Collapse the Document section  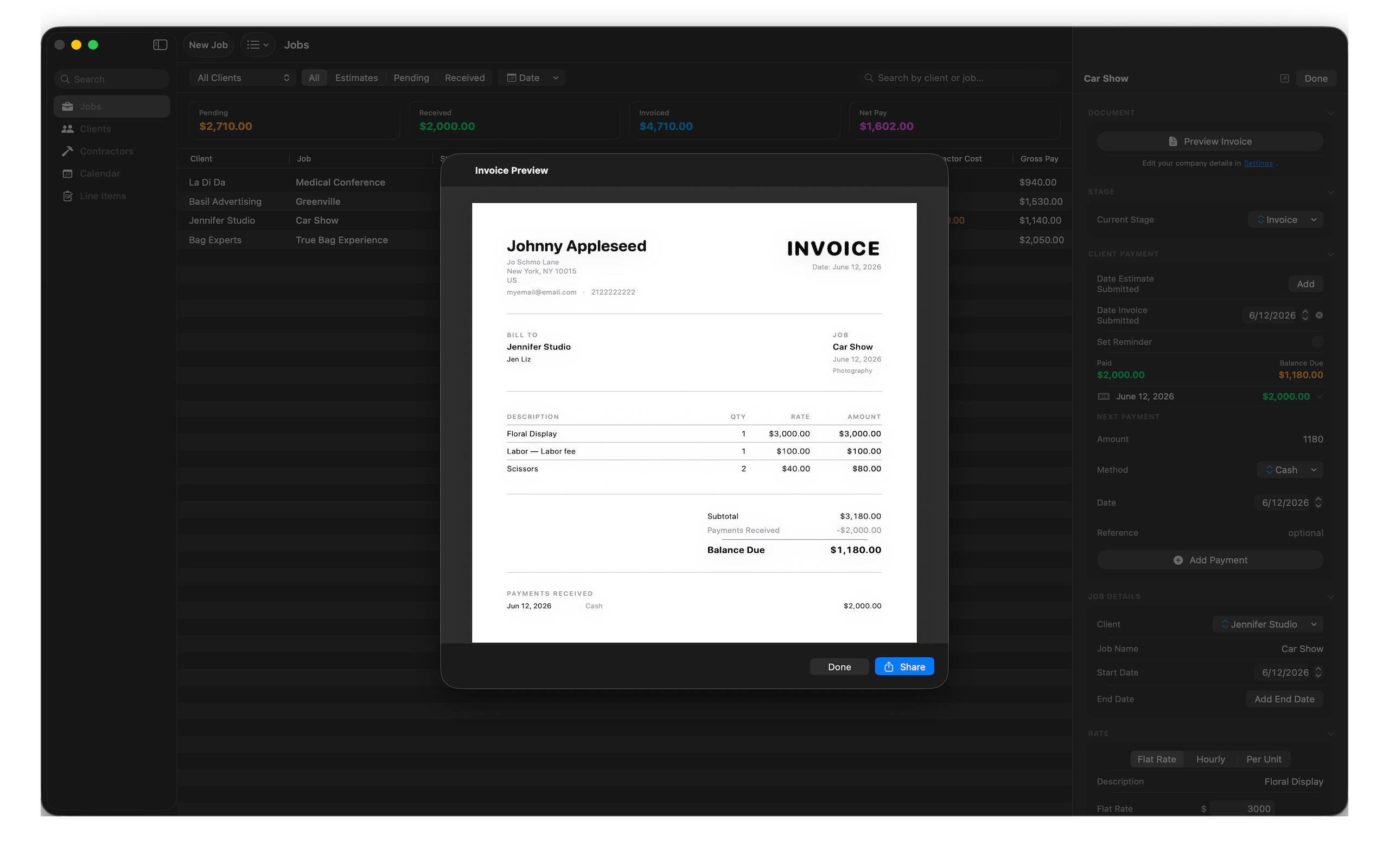tap(1330, 113)
